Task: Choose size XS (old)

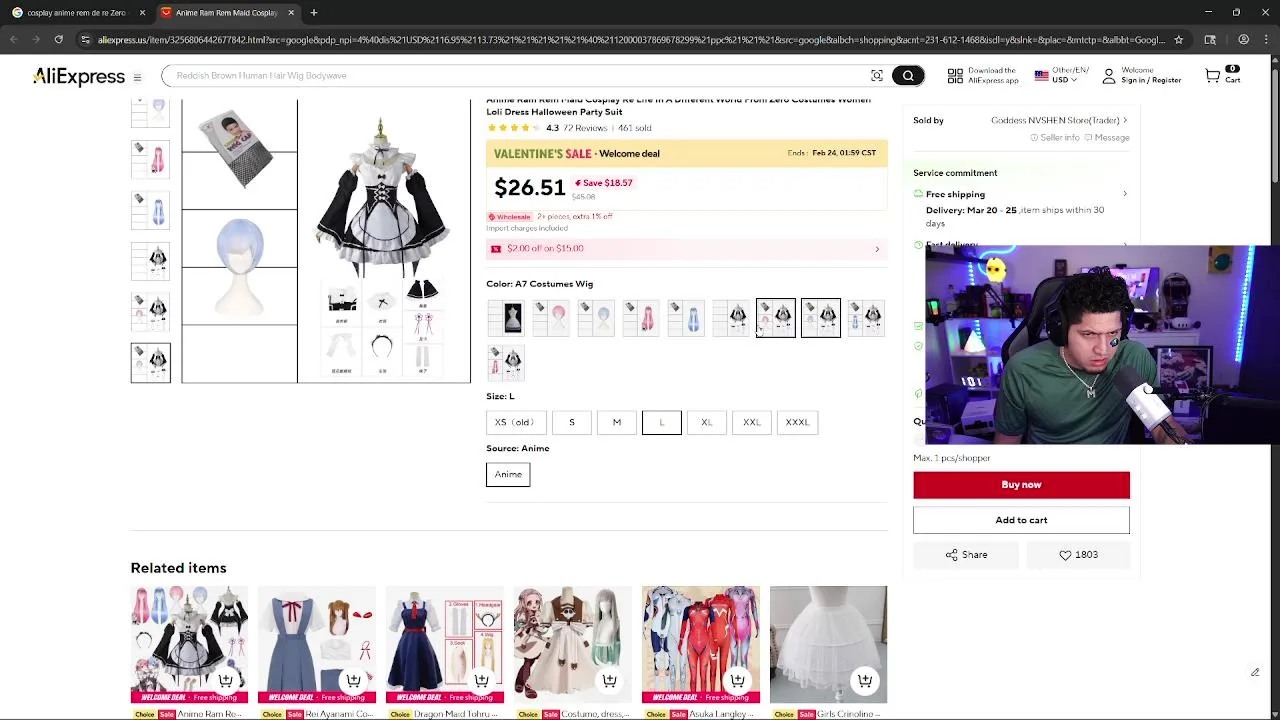Action: click(x=514, y=422)
